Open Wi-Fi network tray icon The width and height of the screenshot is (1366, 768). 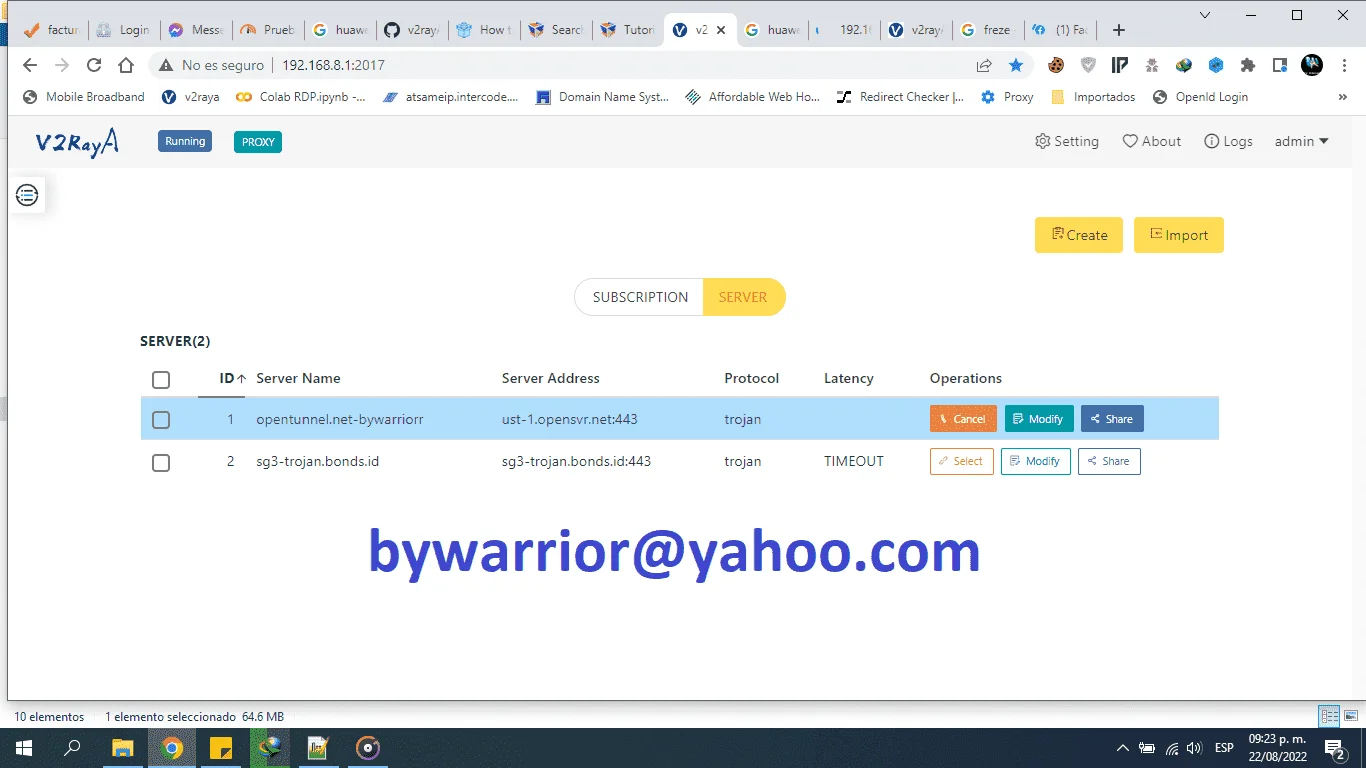(1171, 748)
